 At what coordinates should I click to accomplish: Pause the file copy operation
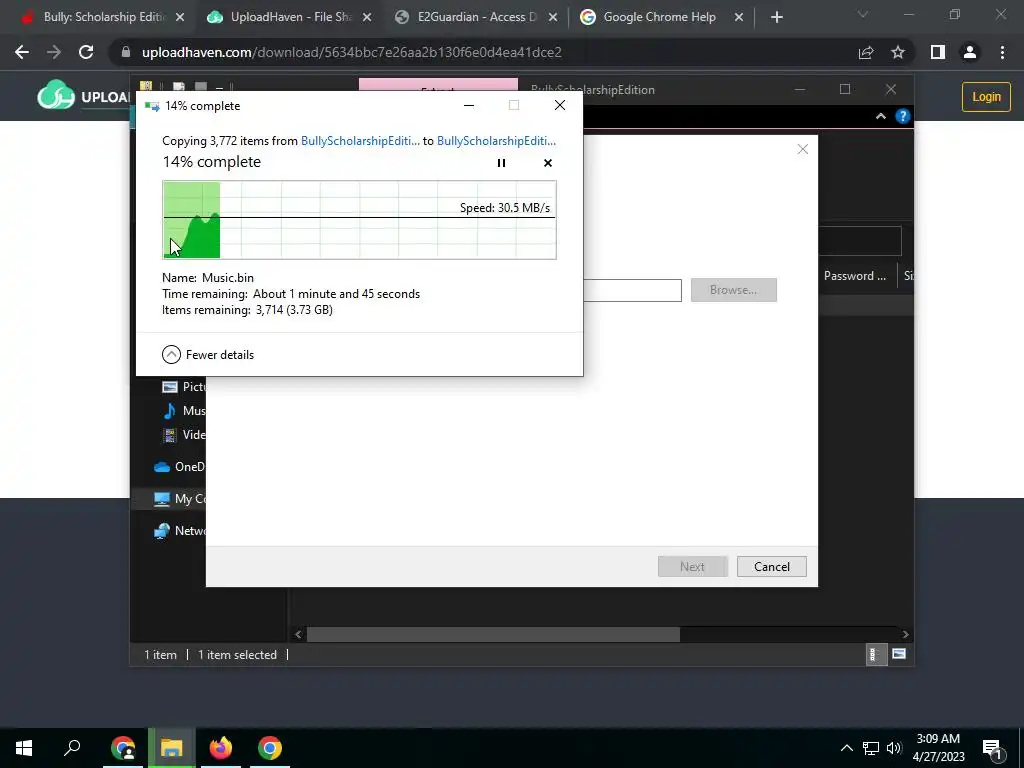(x=501, y=163)
